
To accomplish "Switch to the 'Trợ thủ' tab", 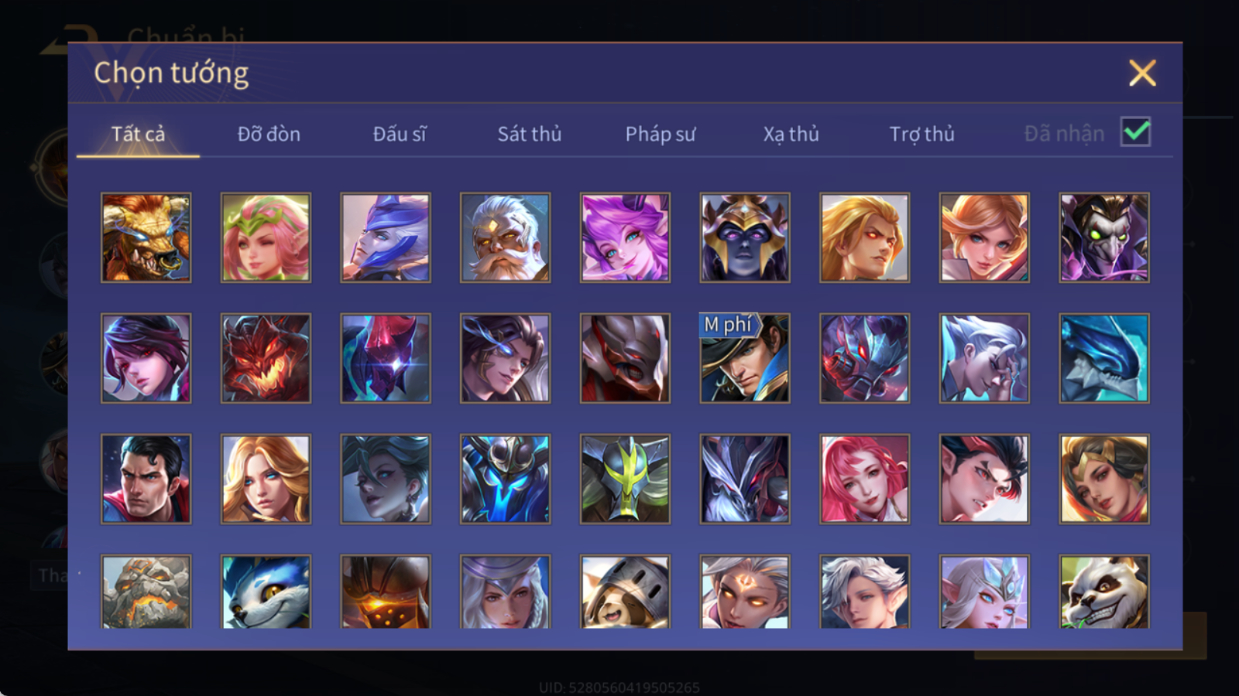I will (922, 134).
